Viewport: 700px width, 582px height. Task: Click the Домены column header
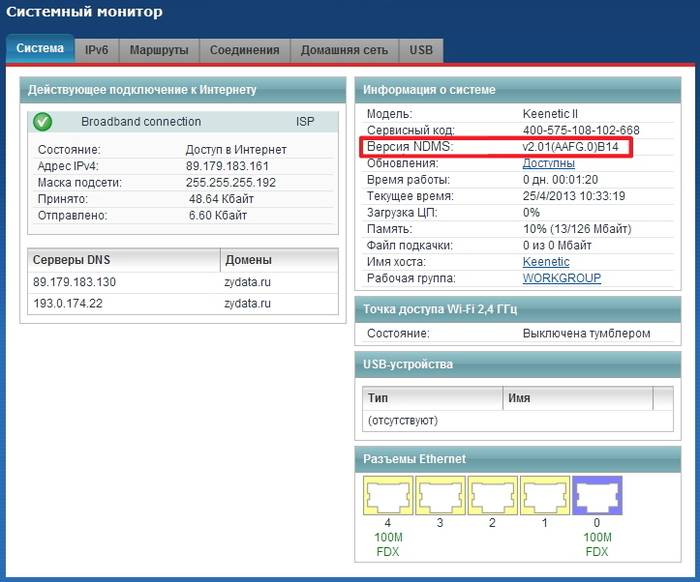click(x=278, y=260)
